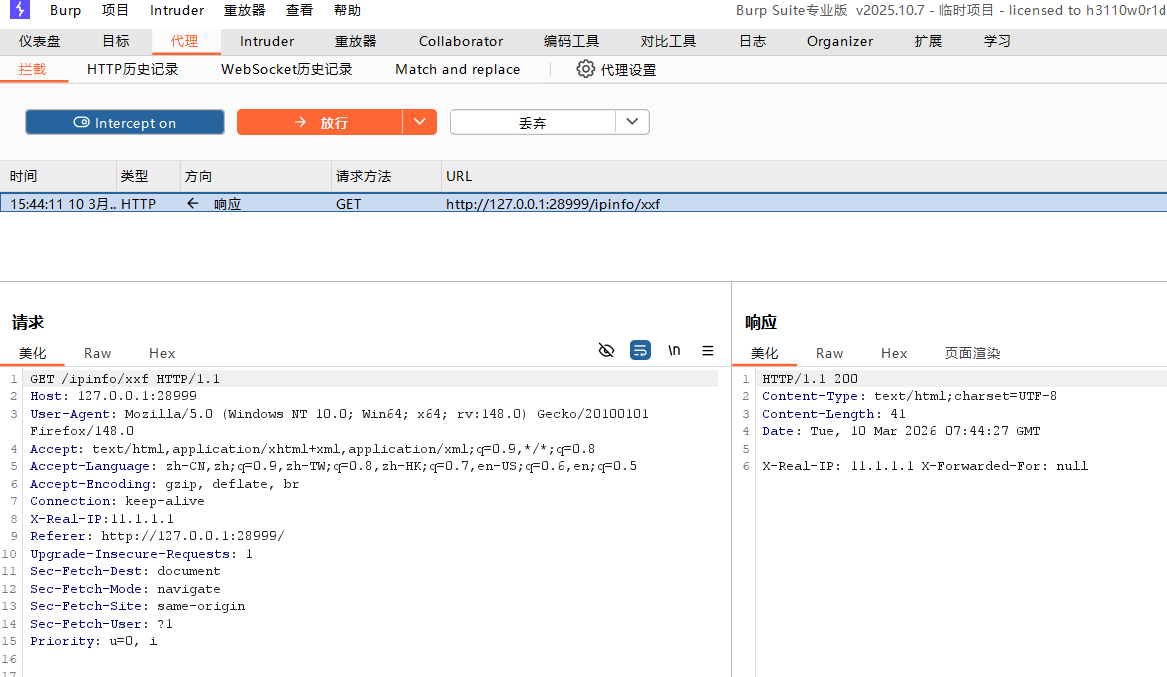Click the response body X-Forwarded-For: null text
The height and width of the screenshot is (677, 1167).
(1005, 466)
